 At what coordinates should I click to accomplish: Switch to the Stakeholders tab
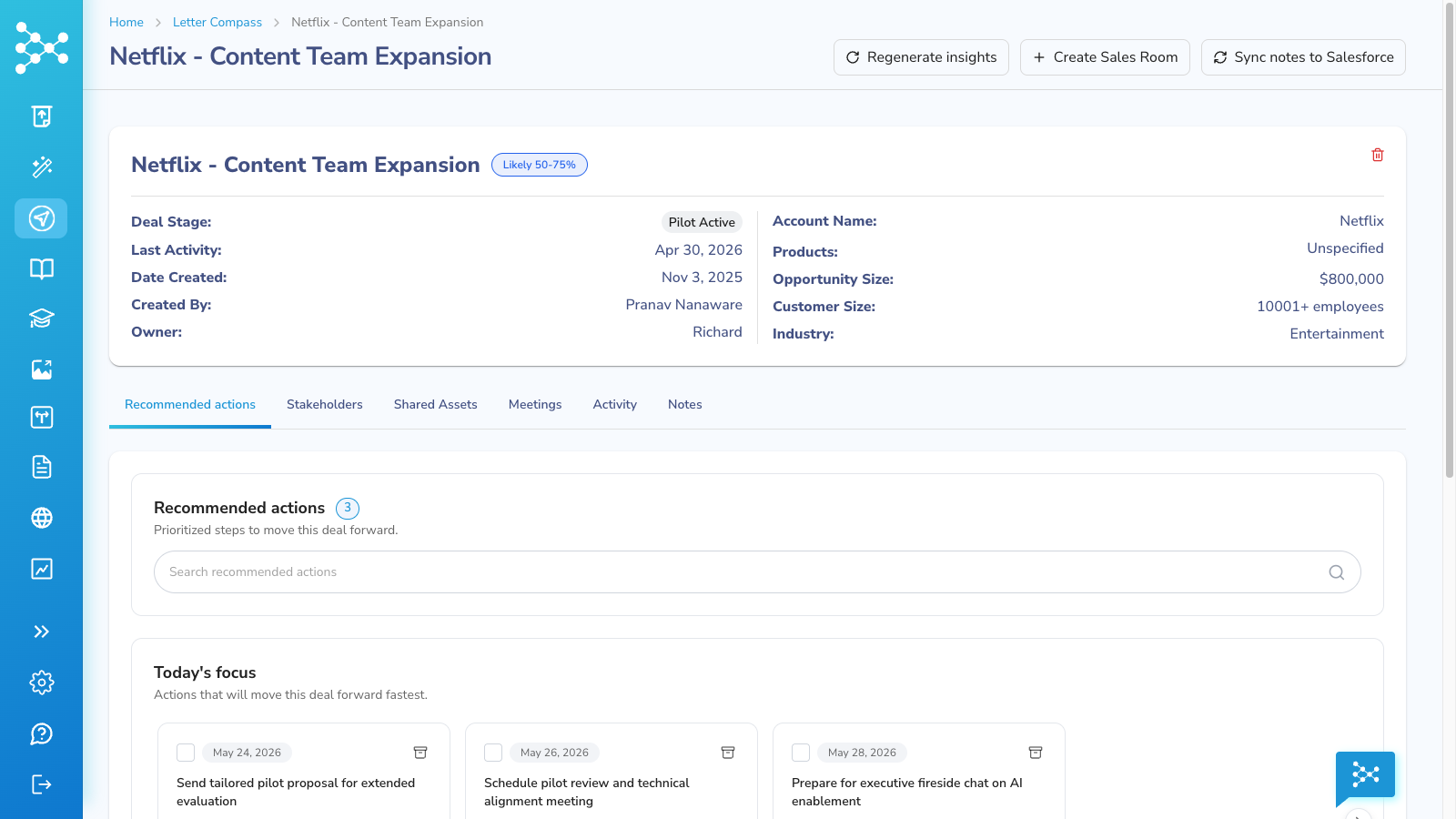[325, 405]
